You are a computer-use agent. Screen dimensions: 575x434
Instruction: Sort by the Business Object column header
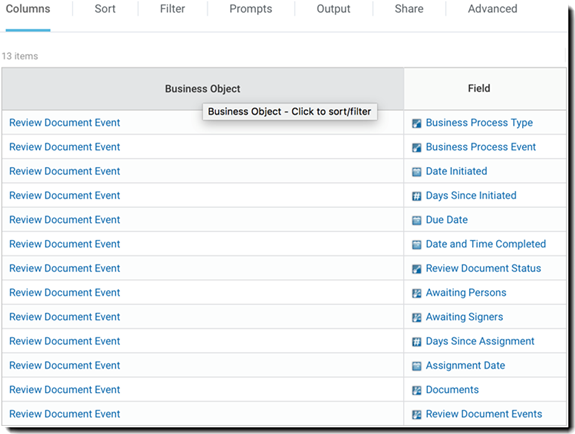pyautogui.click(x=203, y=88)
